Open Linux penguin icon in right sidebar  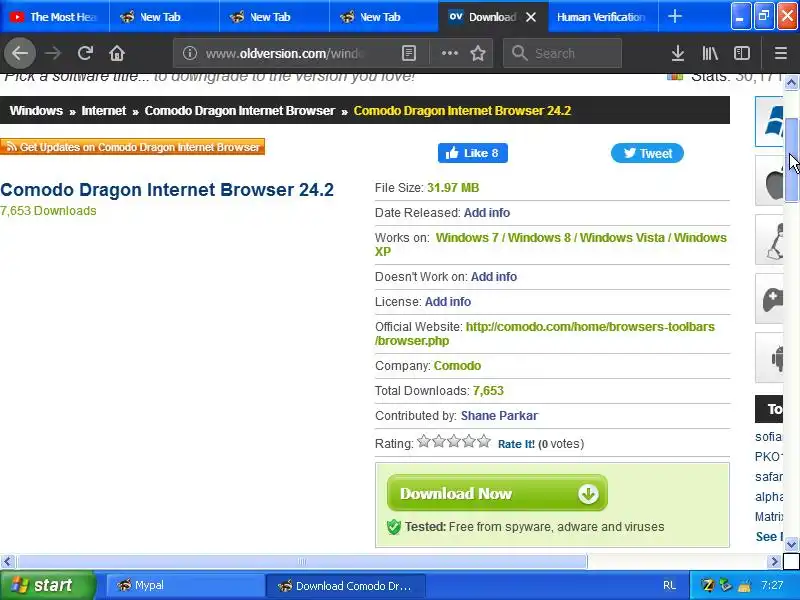coord(769,240)
